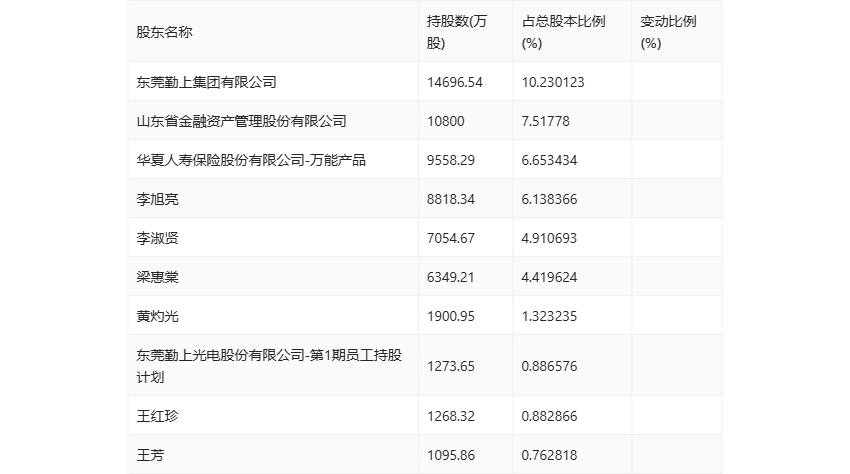Image resolution: width=850 pixels, height=474 pixels.
Task: Select the value 1273.65
Action: pyautogui.click(x=450, y=366)
